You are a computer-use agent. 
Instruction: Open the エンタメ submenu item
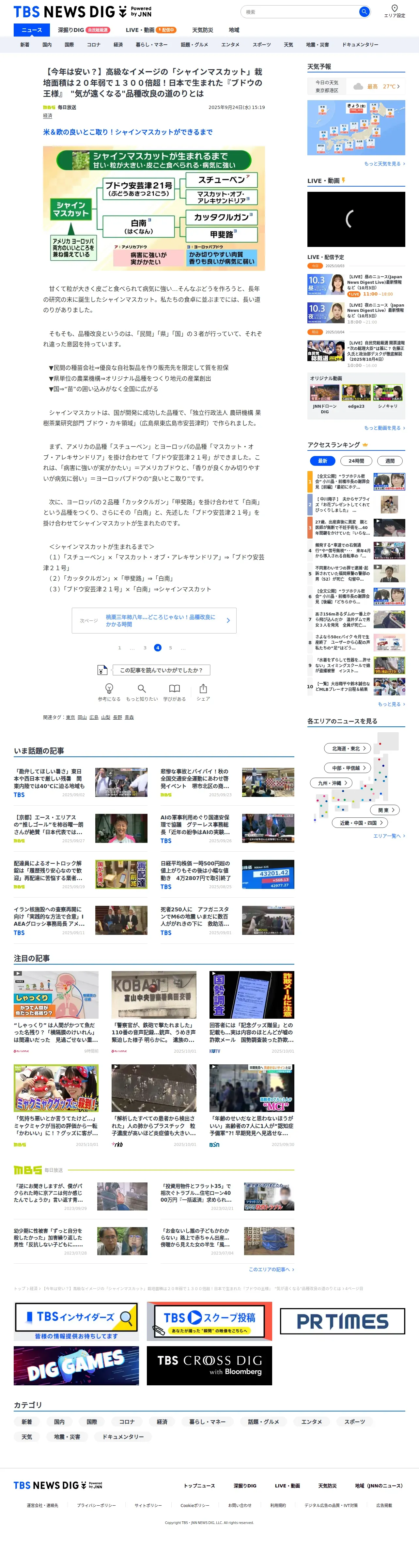coord(230,44)
